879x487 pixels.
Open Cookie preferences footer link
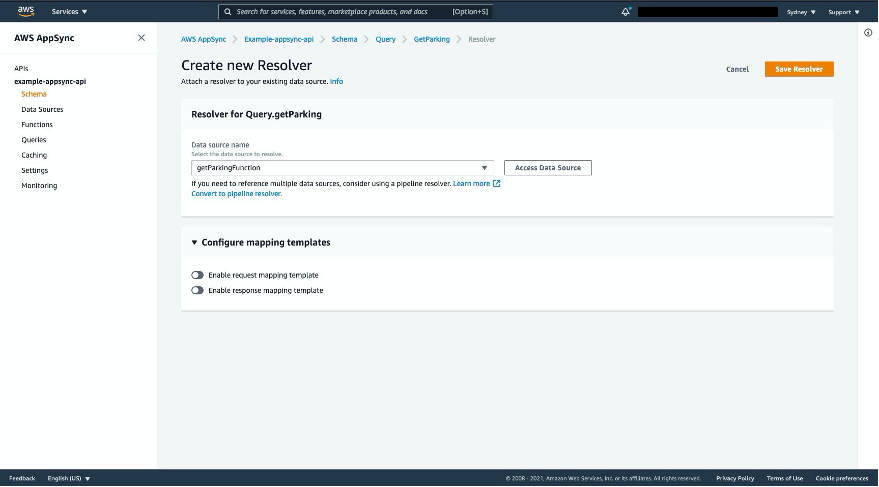pos(842,478)
